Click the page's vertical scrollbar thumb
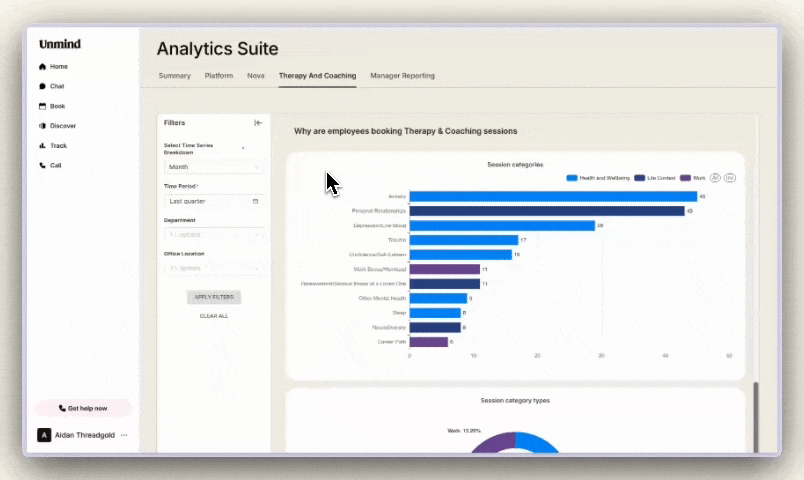804x480 pixels. tap(756, 415)
